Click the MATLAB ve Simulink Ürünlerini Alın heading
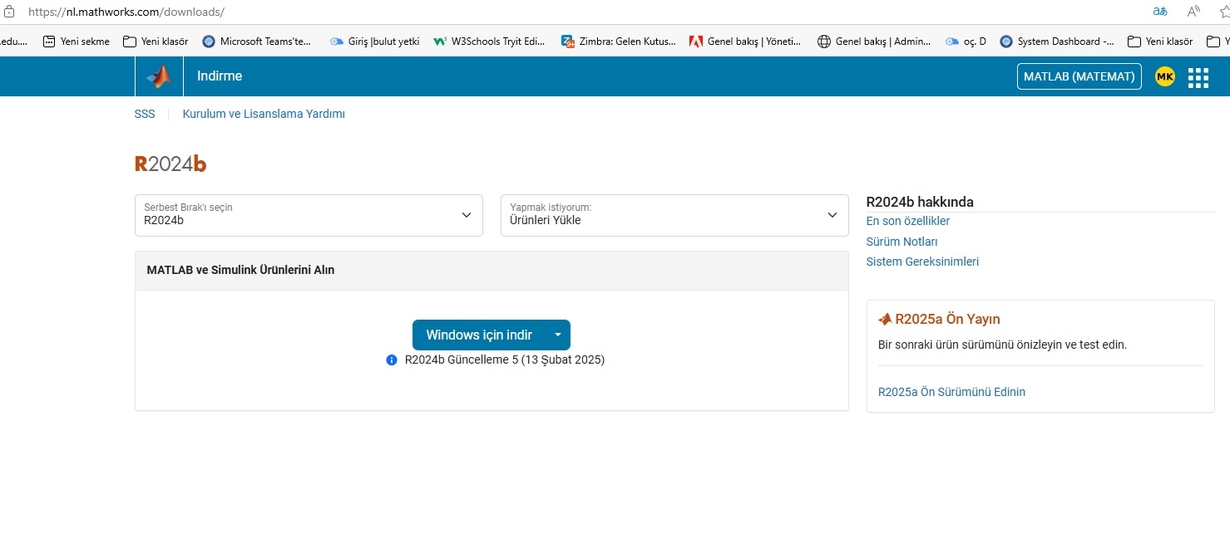 (x=241, y=270)
